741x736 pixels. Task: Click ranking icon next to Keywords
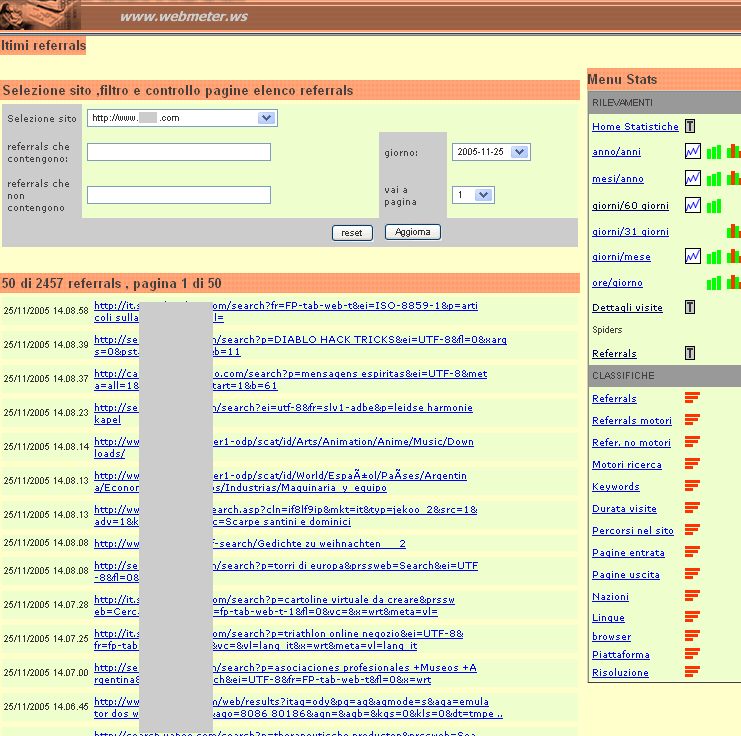pos(692,486)
